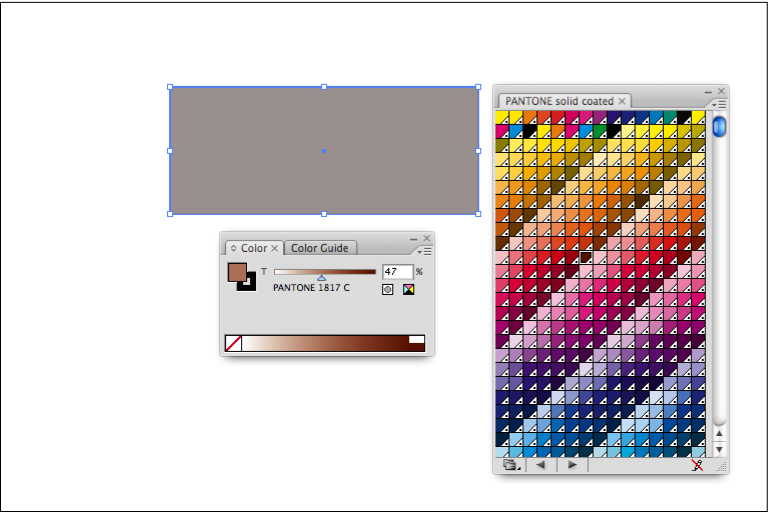Screen dimensions: 769x514
Task: Select the PANTONE solid coated tab
Action: click(x=558, y=101)
